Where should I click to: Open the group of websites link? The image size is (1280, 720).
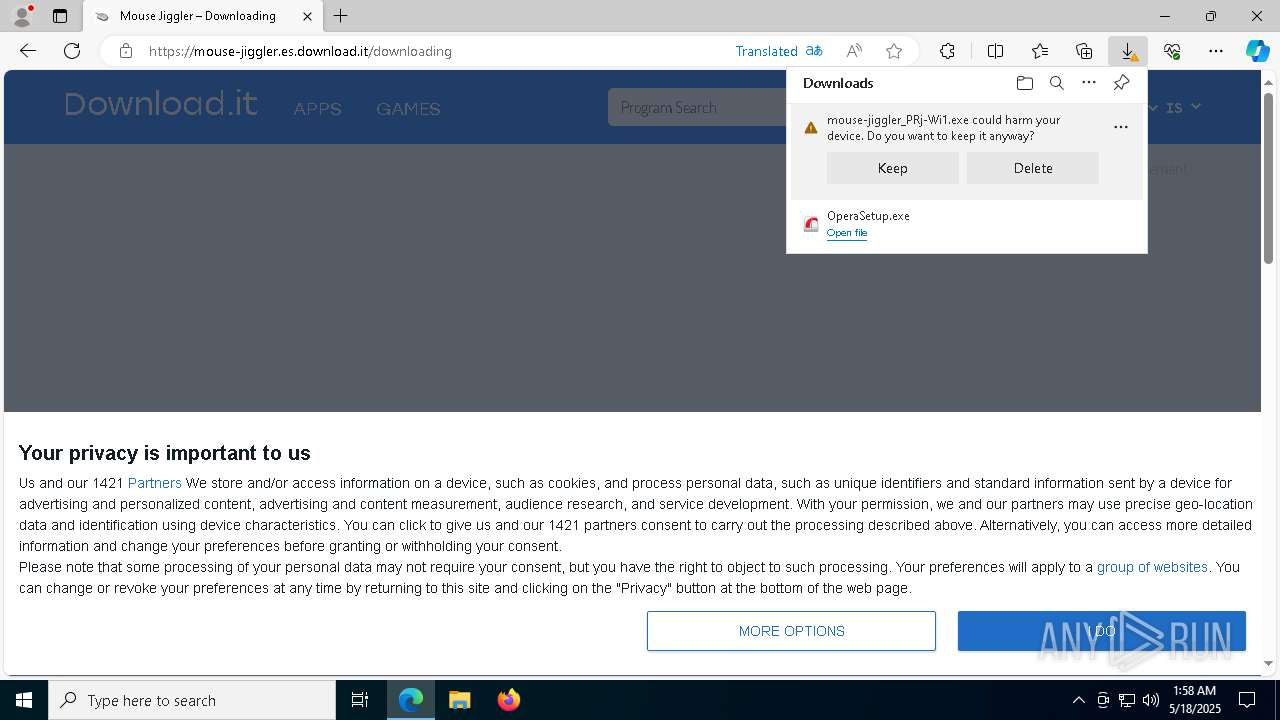[1152, 567]
